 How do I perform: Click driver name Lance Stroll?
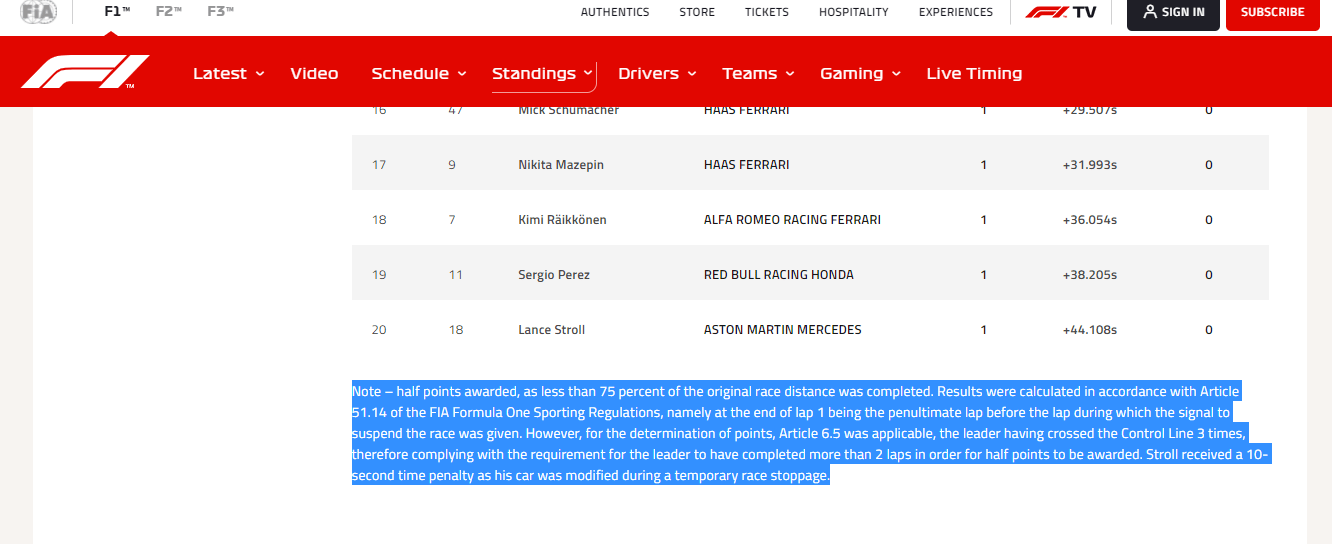click(x=551, y=330)
